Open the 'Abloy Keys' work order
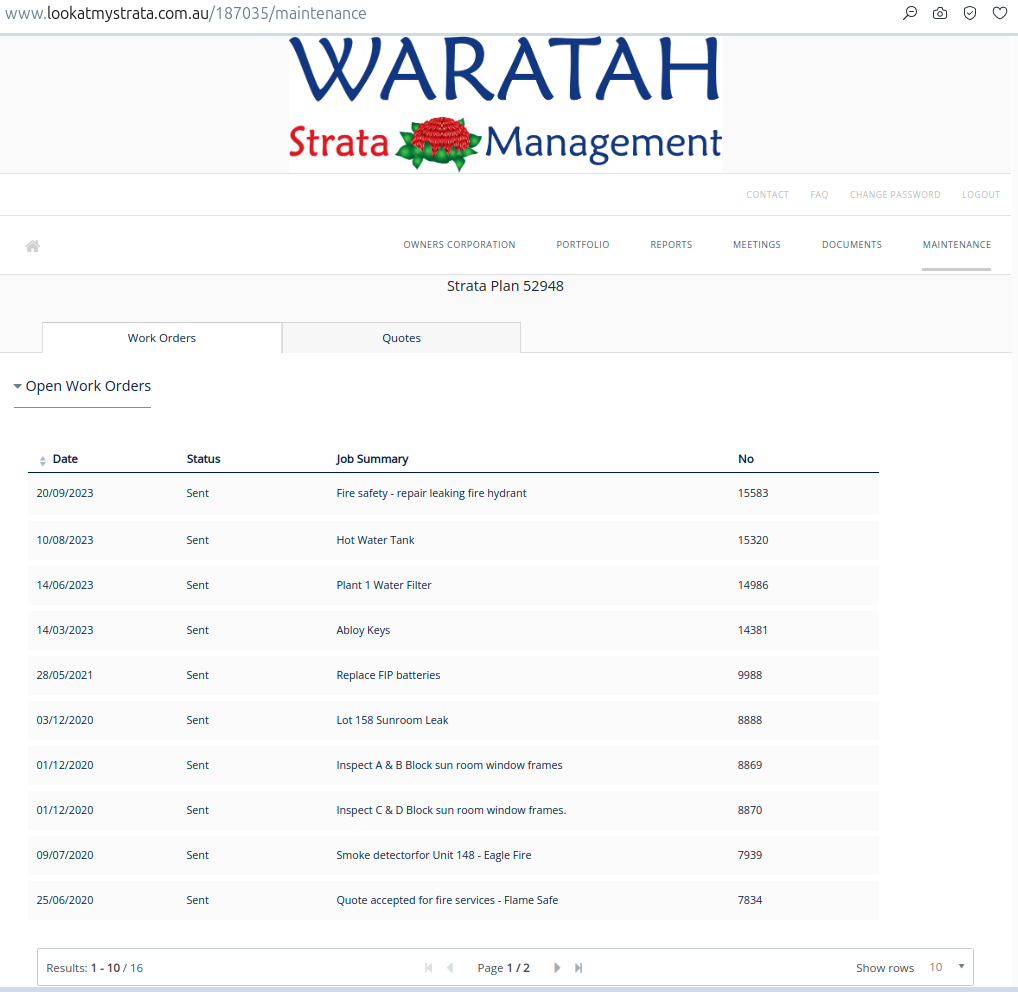The height and width of the screenshot is (992, 1018). [x=363, y=630]
